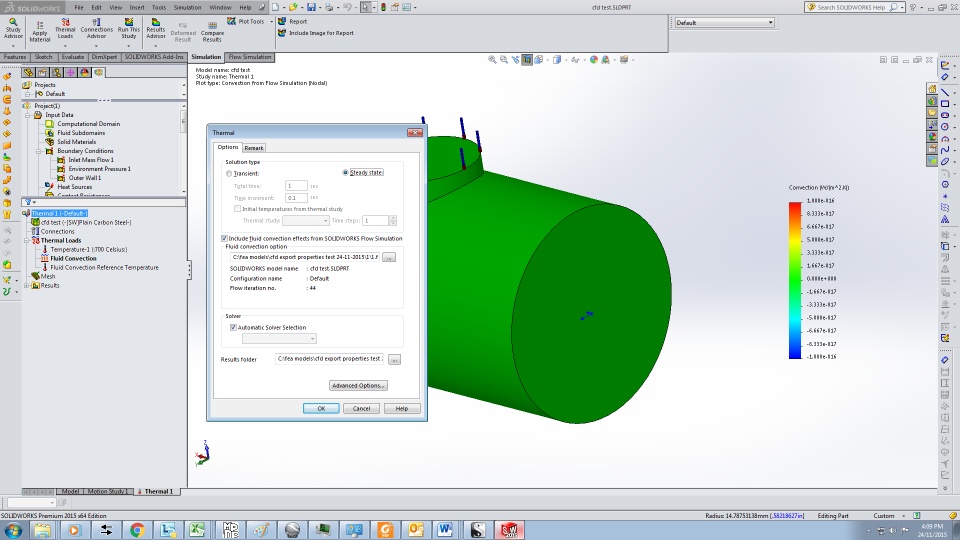Image resolution: width=960 pixels, height=540 pixels.
Task: Run This Study
Action: tap(129, 29)
